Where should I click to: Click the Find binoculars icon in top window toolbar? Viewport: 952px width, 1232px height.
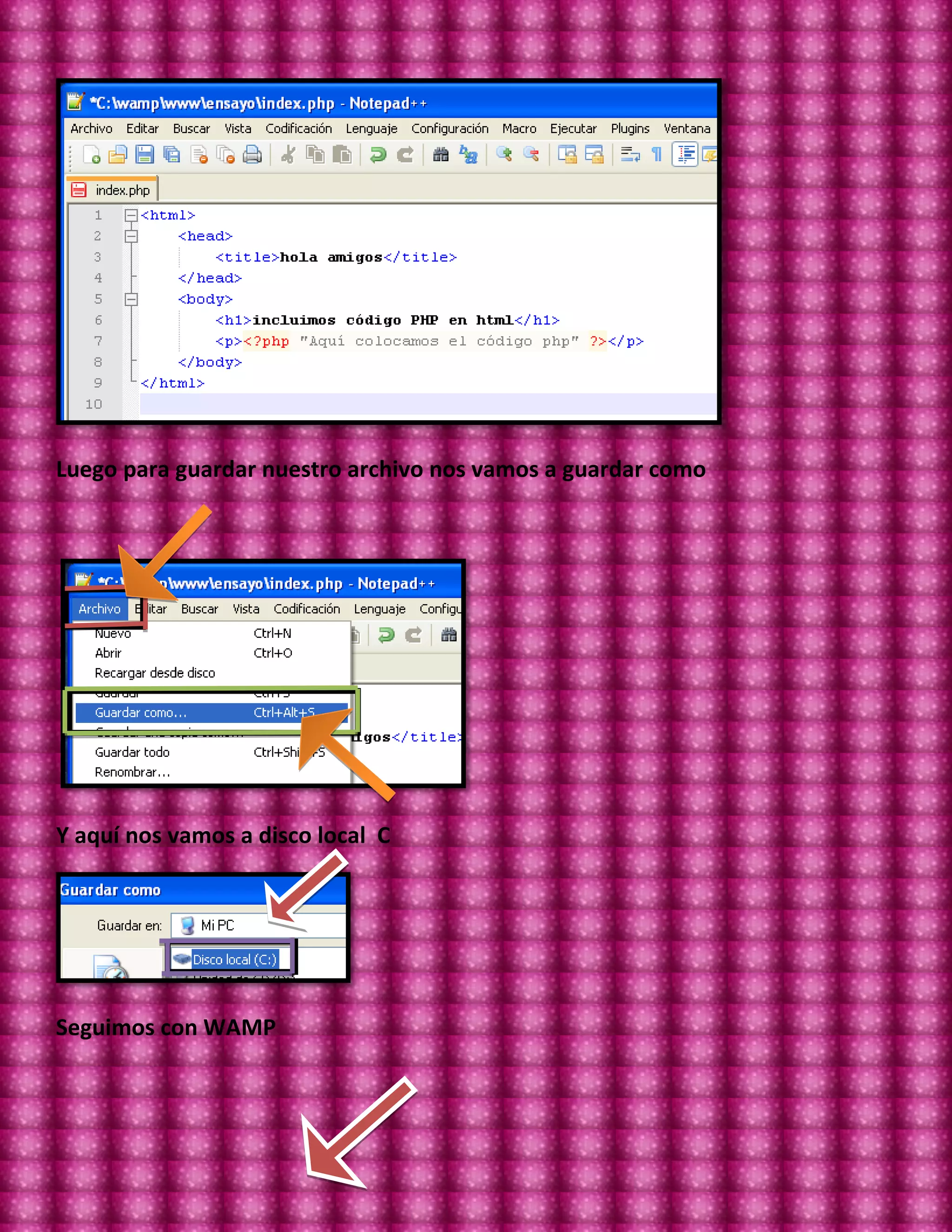click(x=441, y=154)
